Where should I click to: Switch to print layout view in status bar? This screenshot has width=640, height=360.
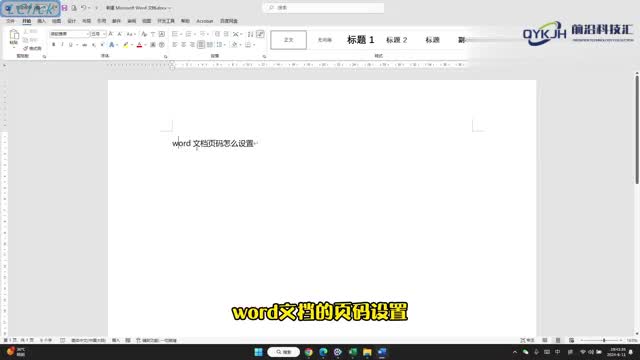click(x=558, y=340)
